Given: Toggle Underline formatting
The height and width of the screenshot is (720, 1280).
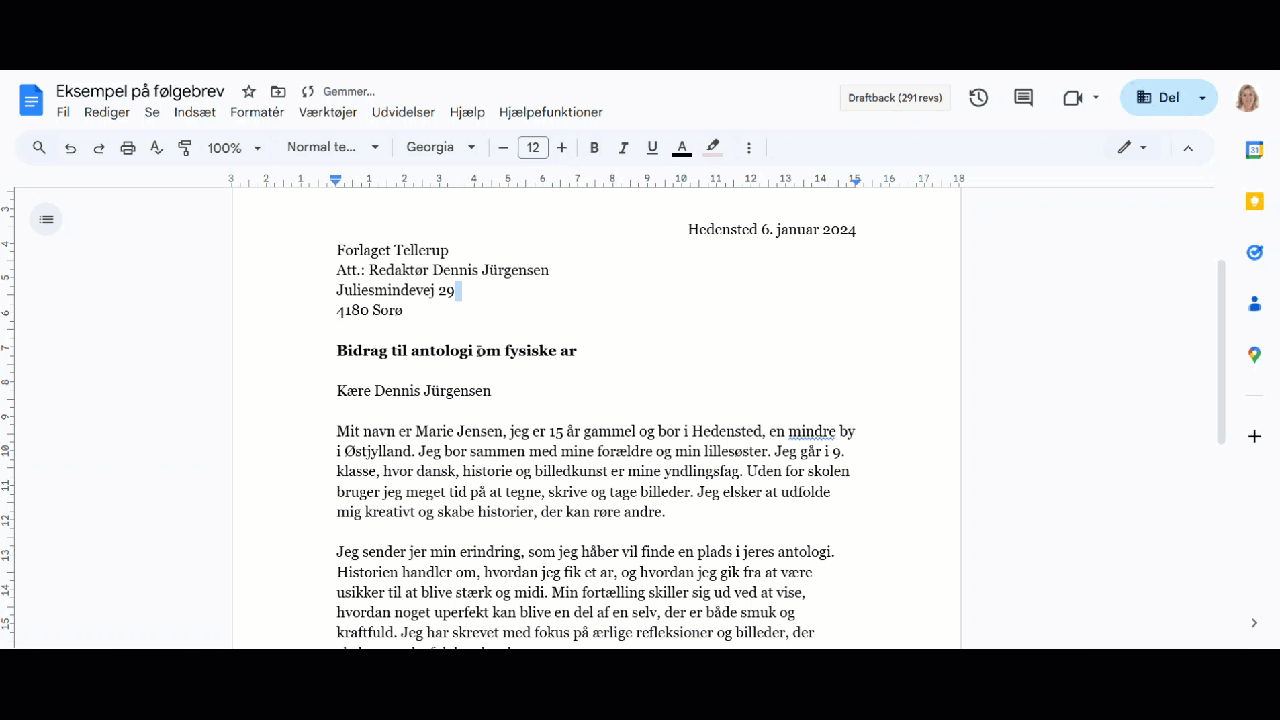Looking at the screenshot, I should coord(652,148).
